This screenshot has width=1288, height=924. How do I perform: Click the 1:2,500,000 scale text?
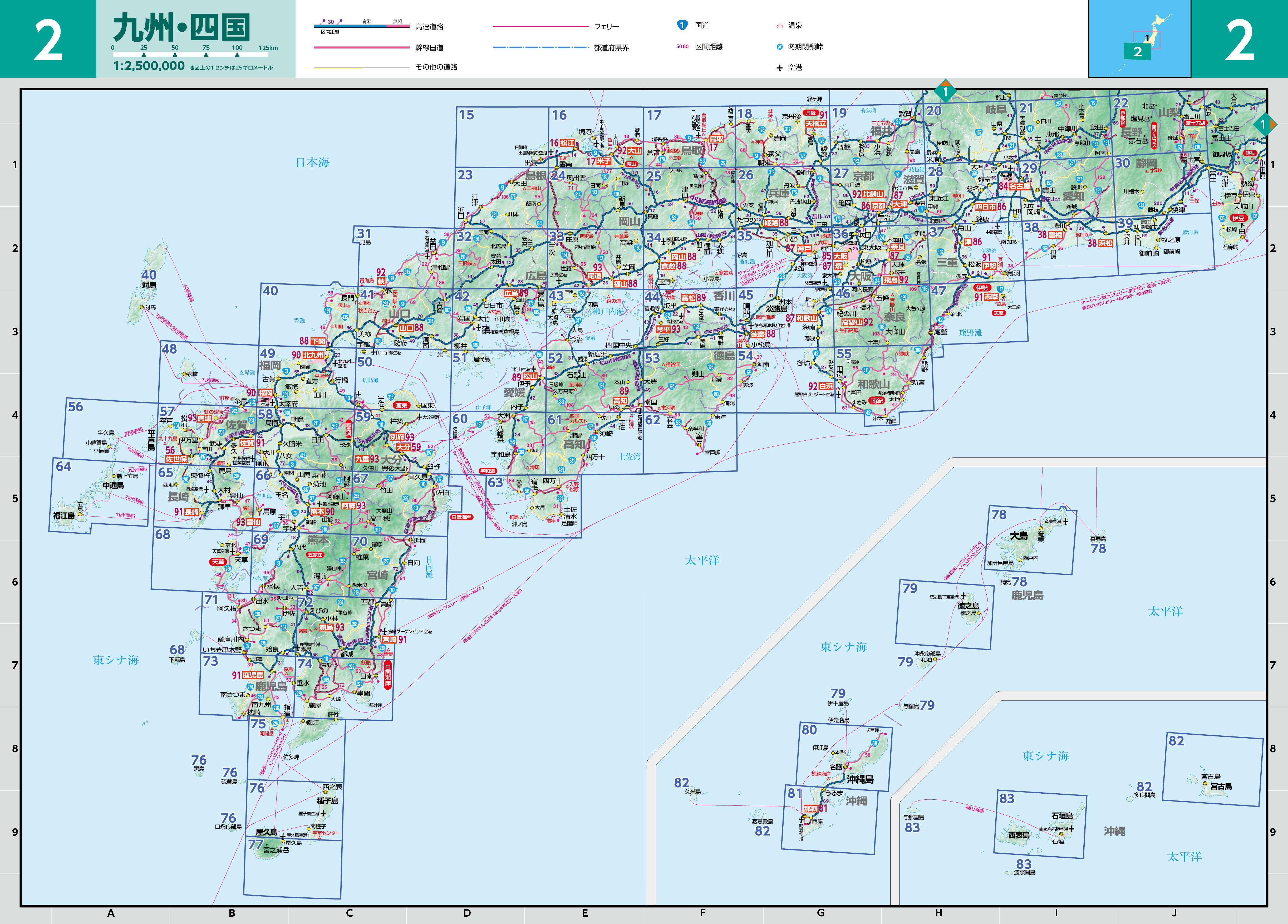[149, 66]
